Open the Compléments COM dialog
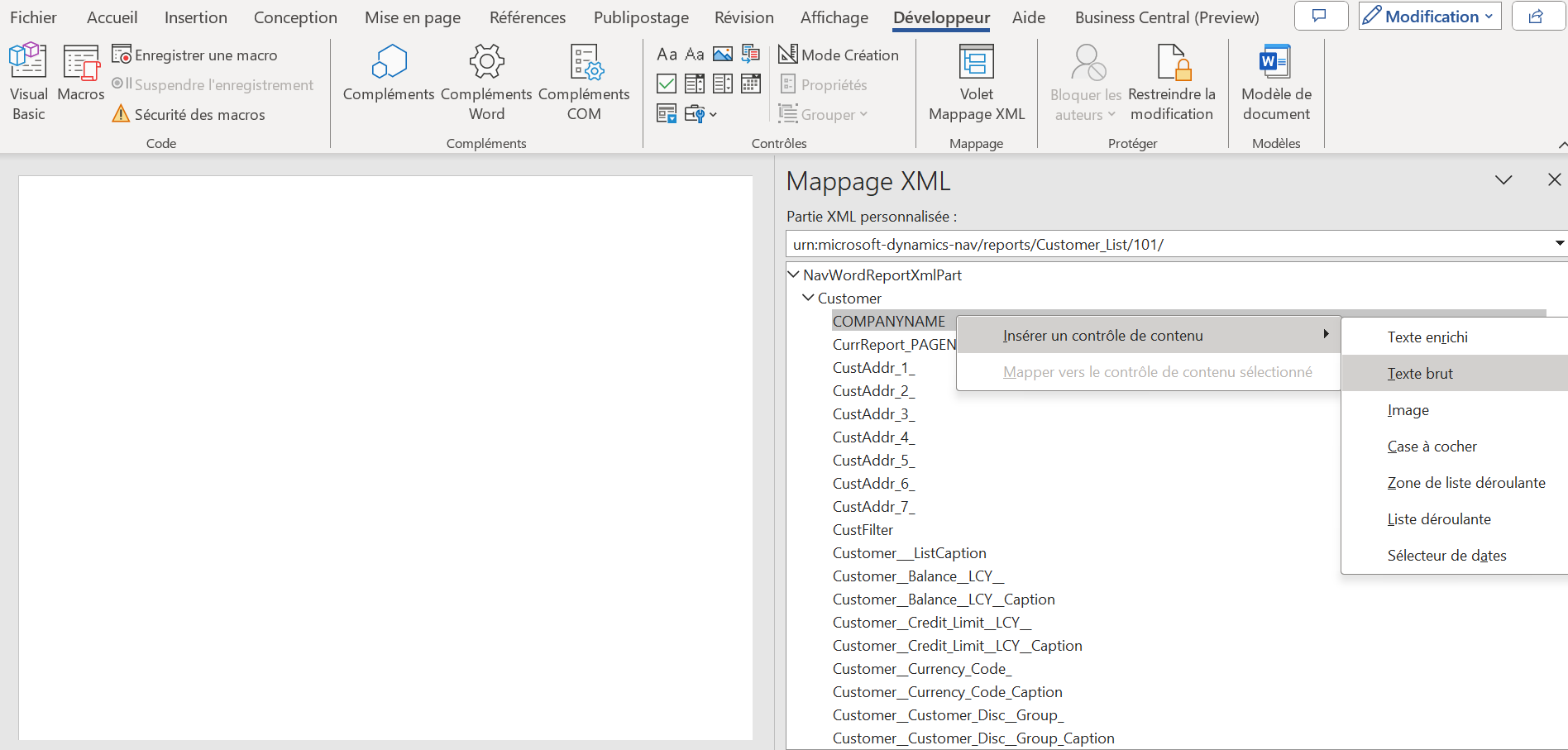The height and width of the screenshot is (750, 1568). (584, 82)
